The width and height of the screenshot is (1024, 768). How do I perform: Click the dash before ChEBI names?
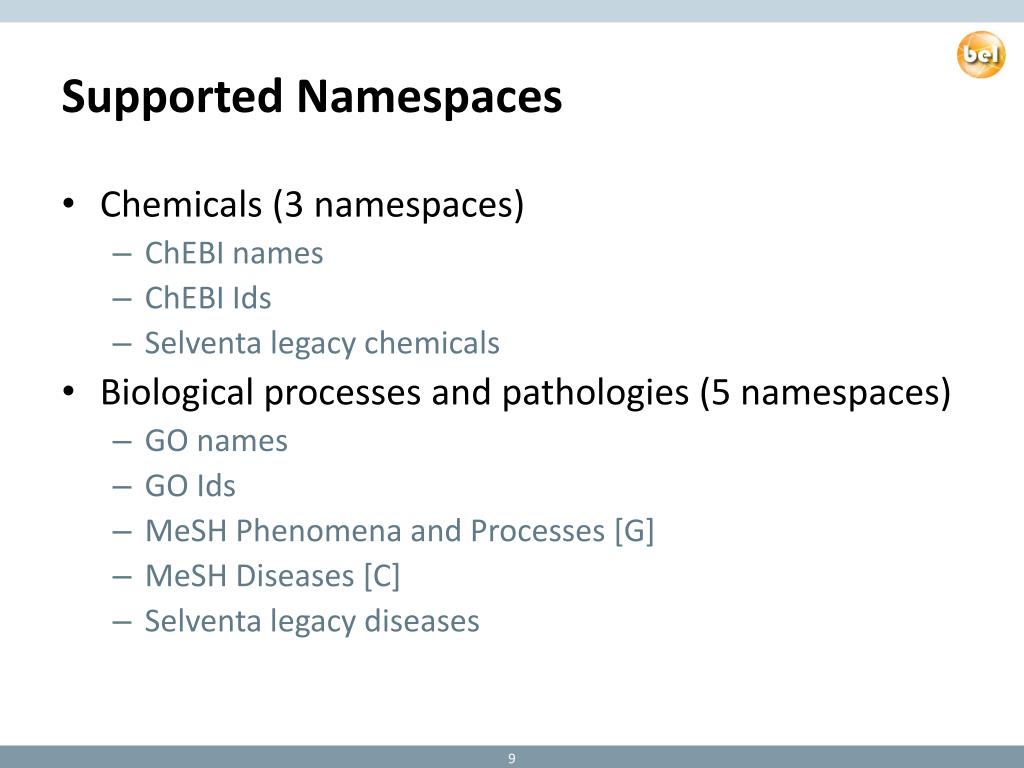click(x=122, y=254)
